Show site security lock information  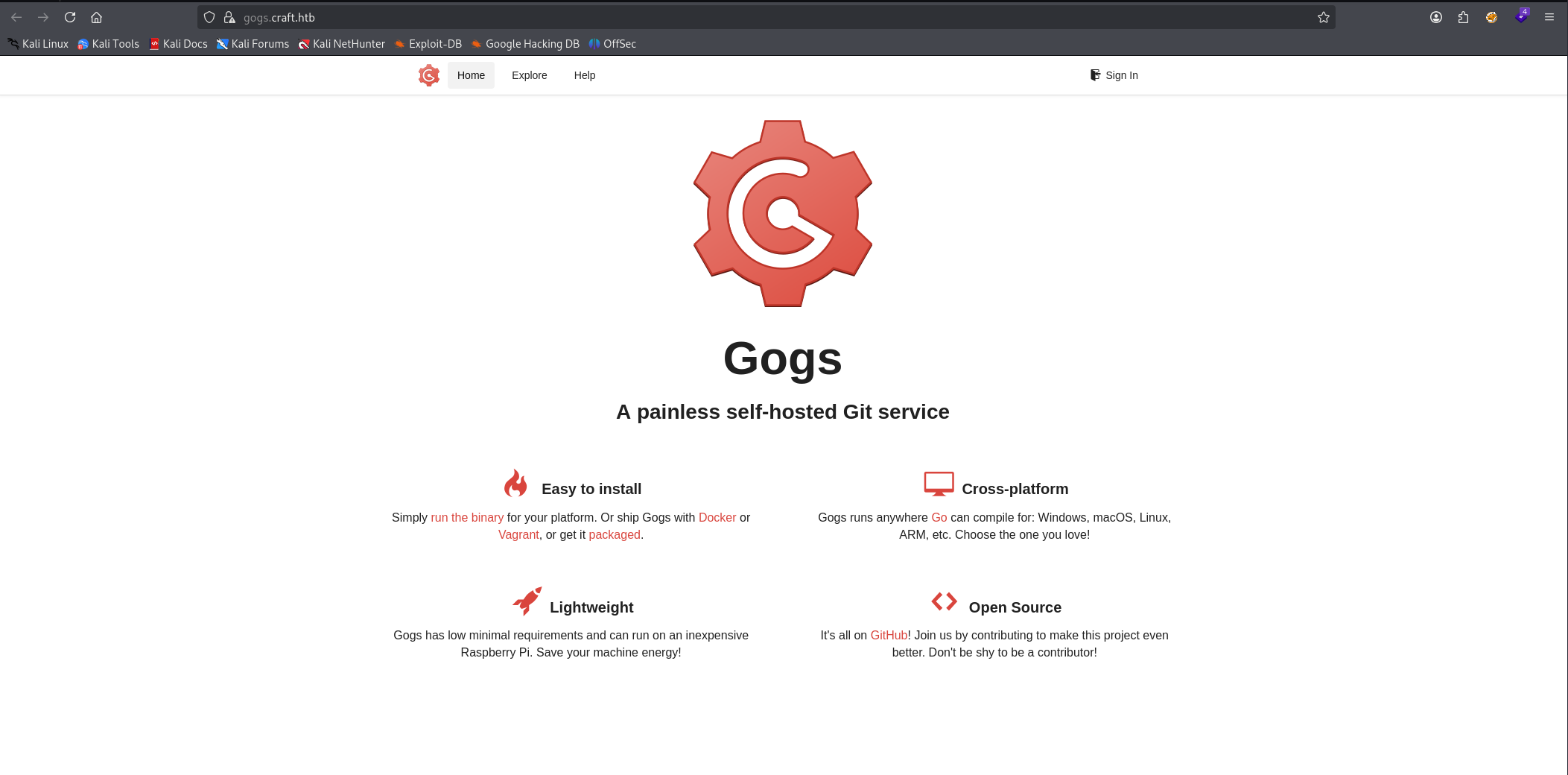point(229,17)
